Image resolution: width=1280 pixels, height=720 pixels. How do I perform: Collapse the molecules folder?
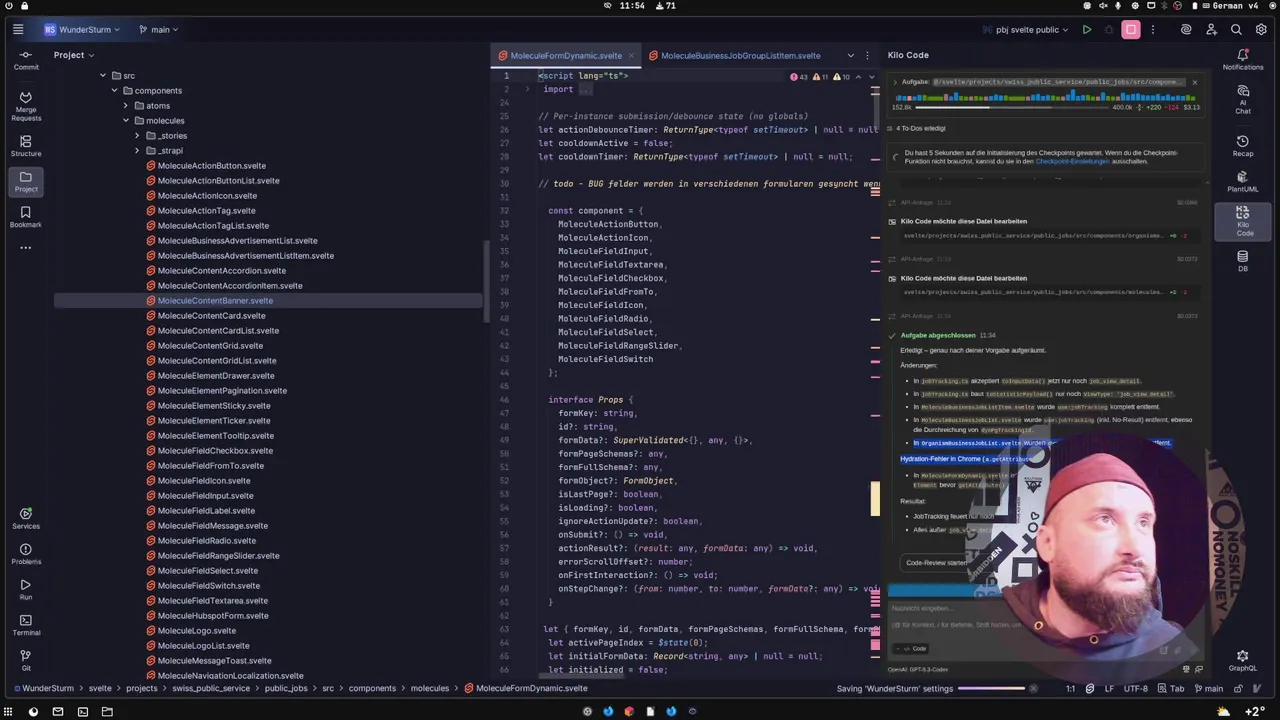click(126, 121)
